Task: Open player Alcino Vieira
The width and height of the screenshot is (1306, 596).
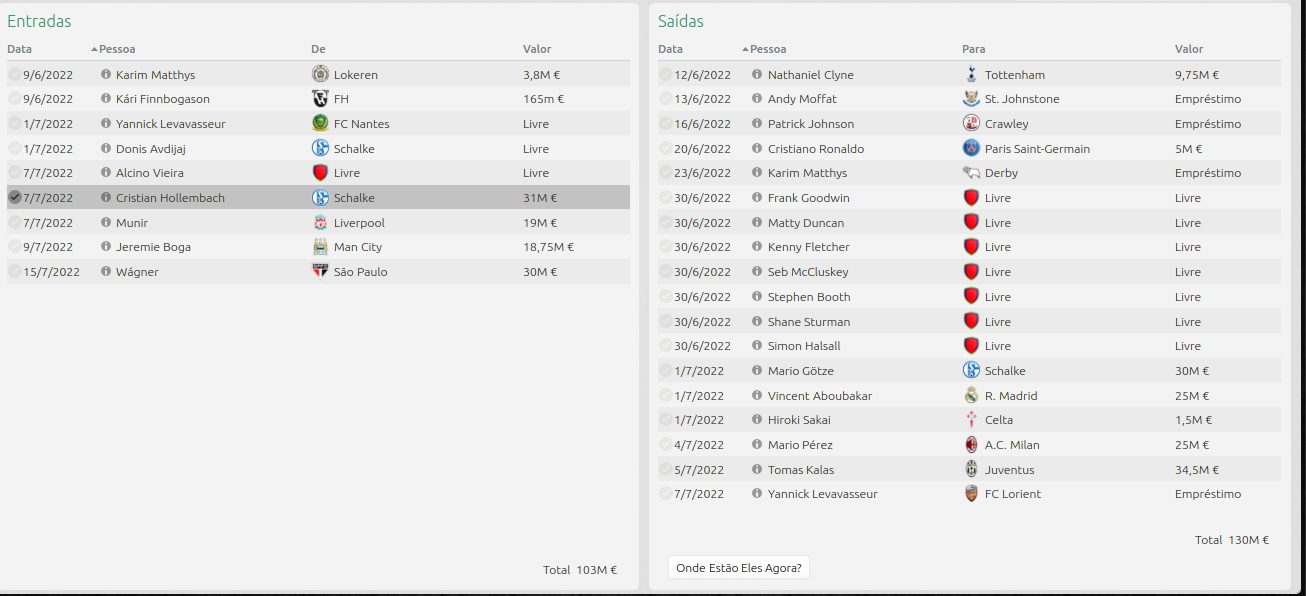Action: pyautogui.click(x=150, y=173)
